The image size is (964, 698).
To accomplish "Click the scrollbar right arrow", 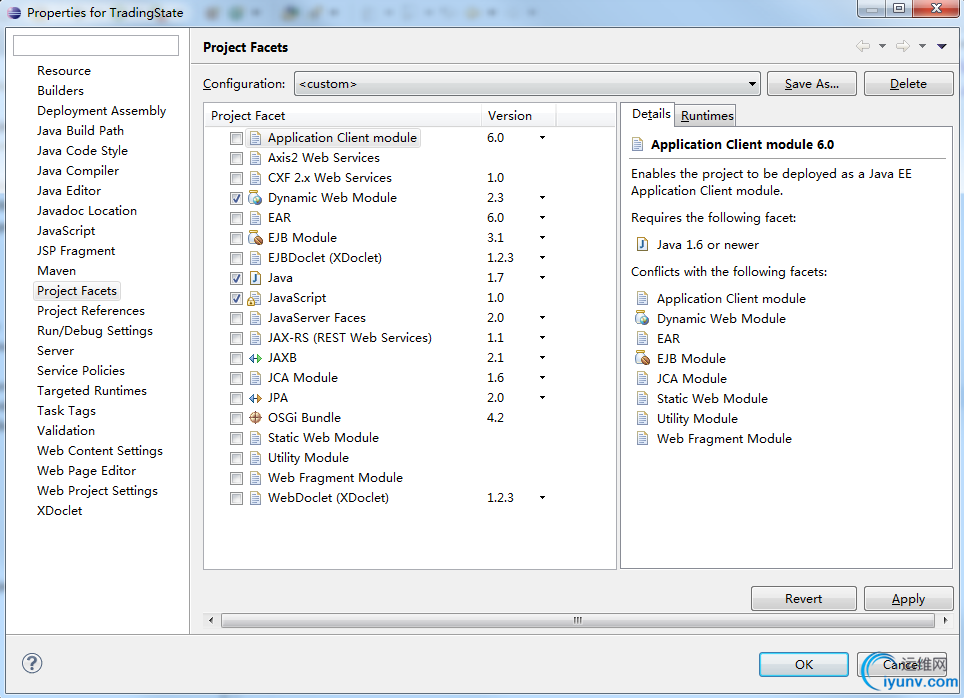I will pyautogui.click(x=945, y=620).
